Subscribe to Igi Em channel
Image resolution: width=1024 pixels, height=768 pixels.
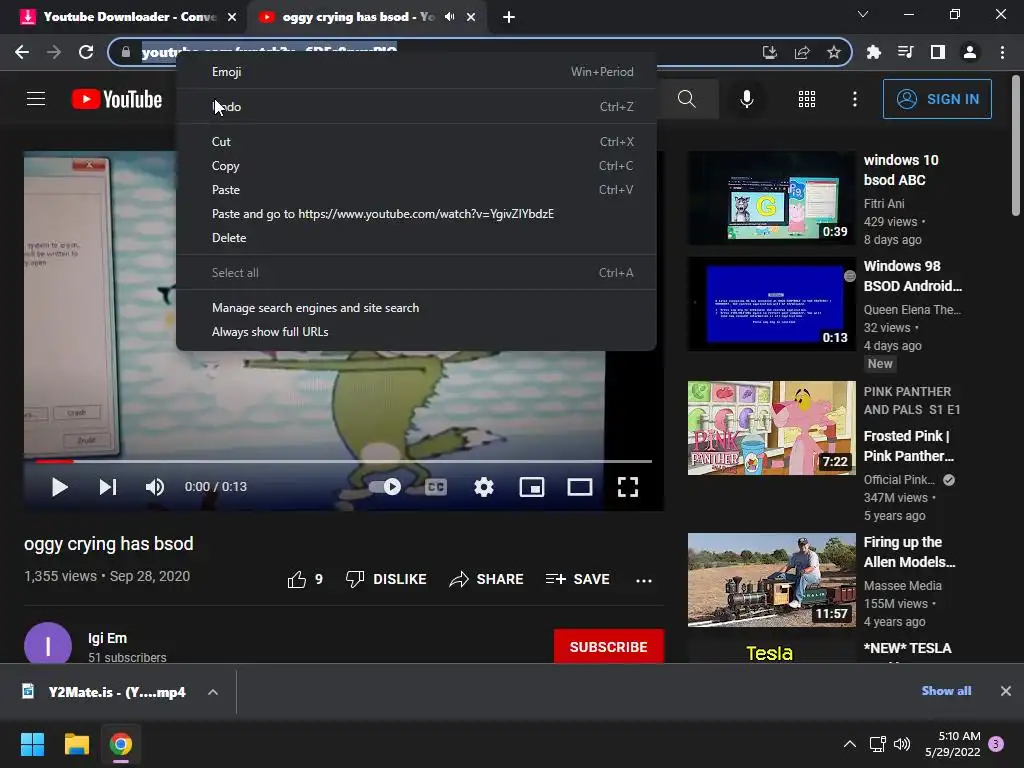609,647
